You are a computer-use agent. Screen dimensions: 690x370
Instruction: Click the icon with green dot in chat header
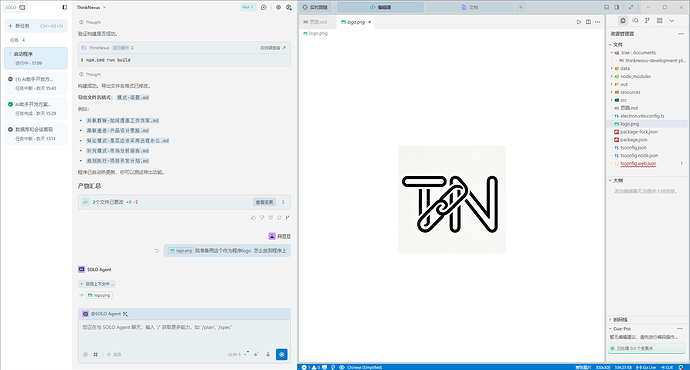[x=289, y=7]
